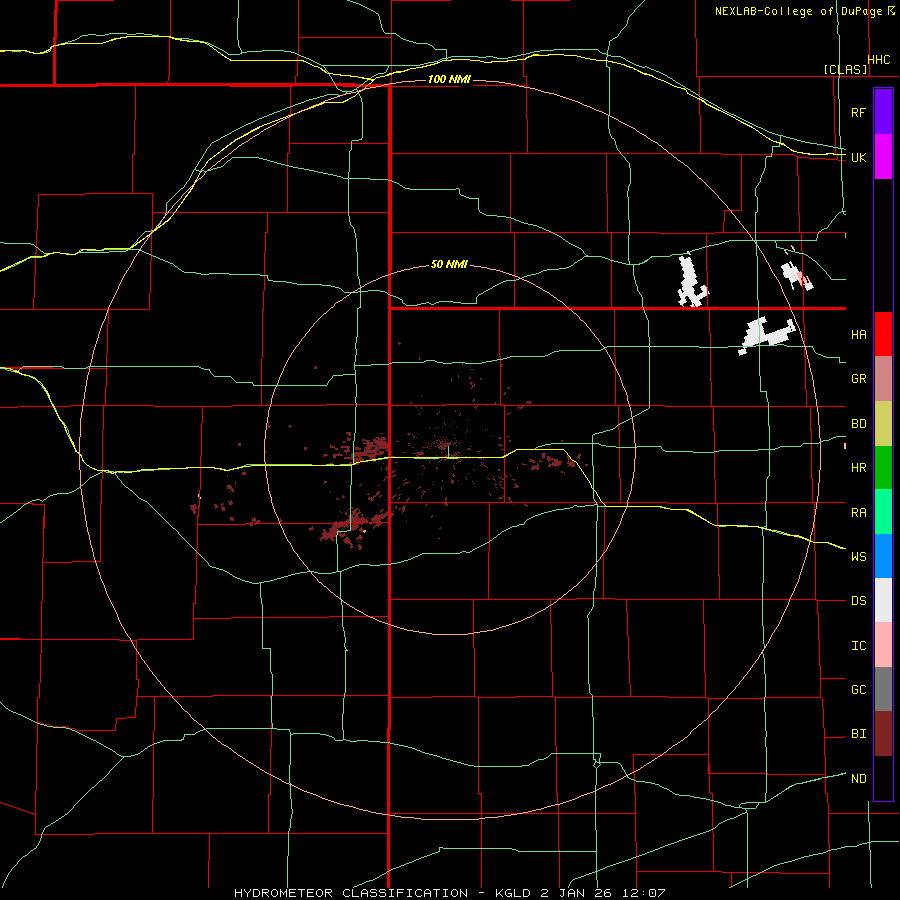Click the DS legend label

point(858,601)
